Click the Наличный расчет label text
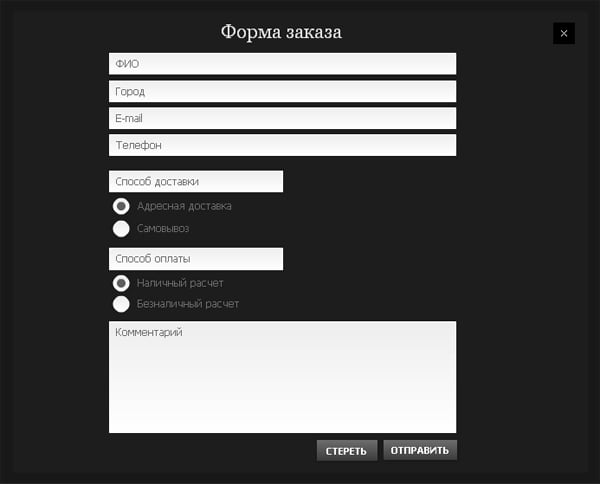The width and height of the screenshot is (600, 485). click(x=180, y=283)
